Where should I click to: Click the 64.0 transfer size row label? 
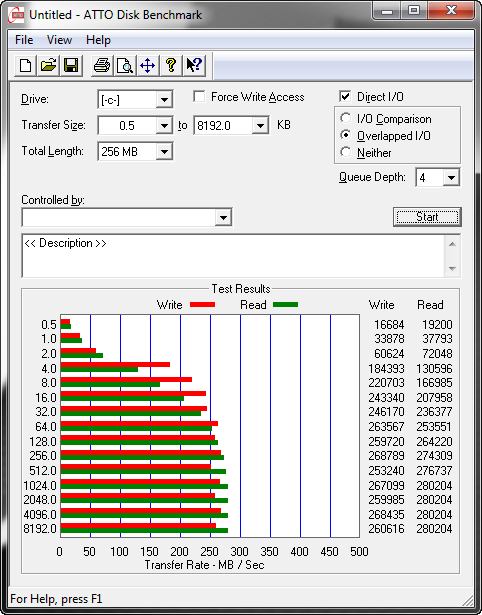[x=46, y=427]
